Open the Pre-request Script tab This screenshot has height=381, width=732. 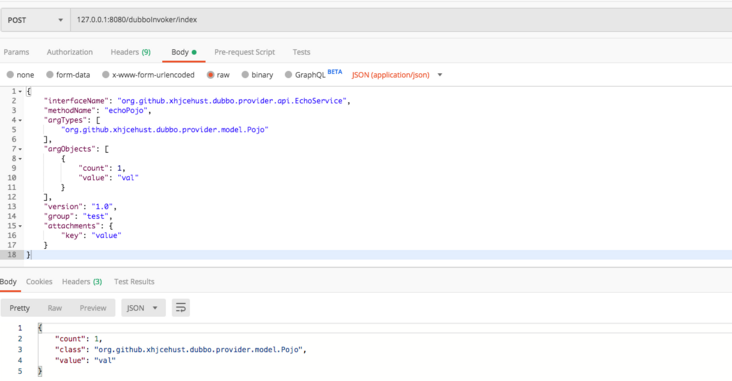245,52
